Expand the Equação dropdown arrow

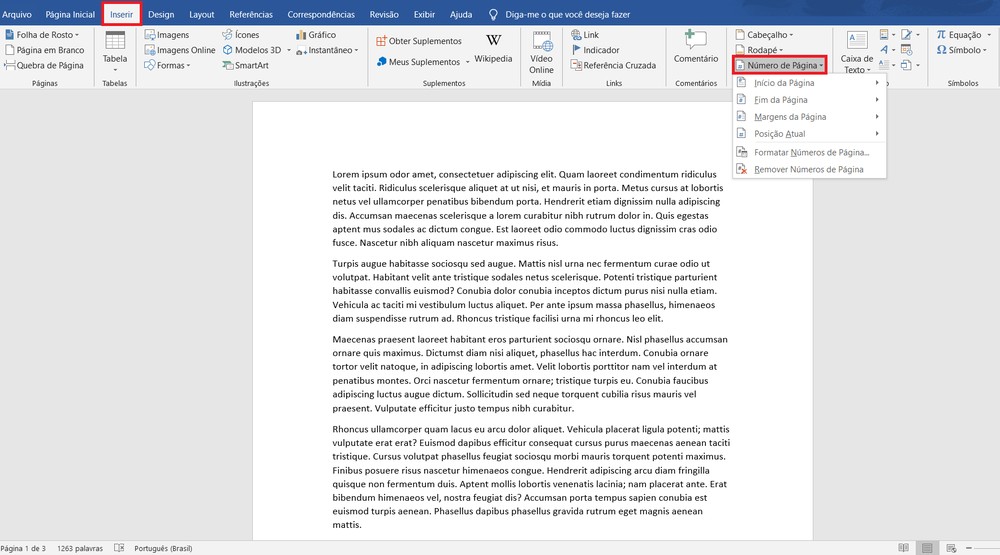[x=989, y=34]
